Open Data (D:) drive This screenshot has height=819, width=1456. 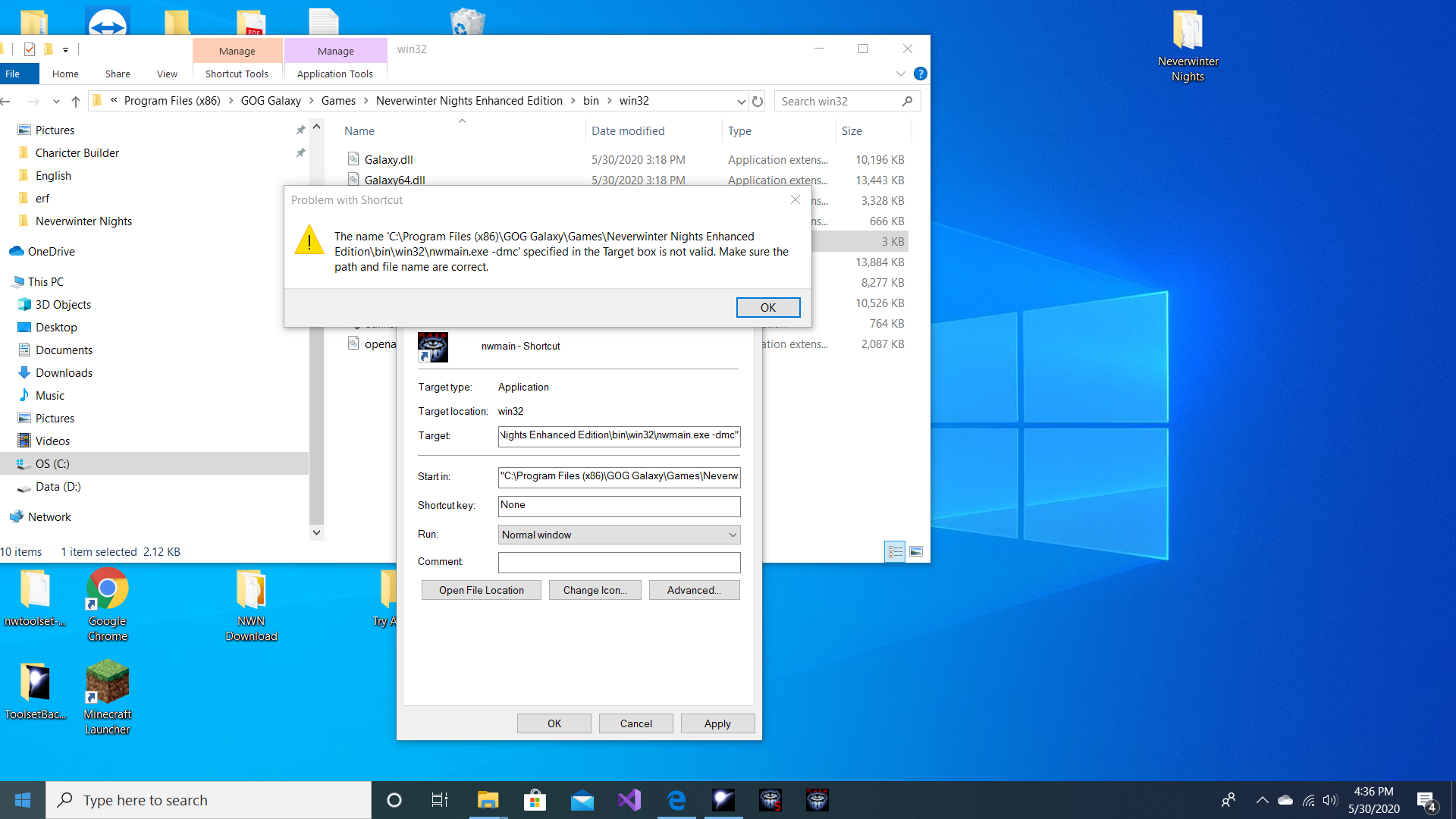click(x=58, y=486)
